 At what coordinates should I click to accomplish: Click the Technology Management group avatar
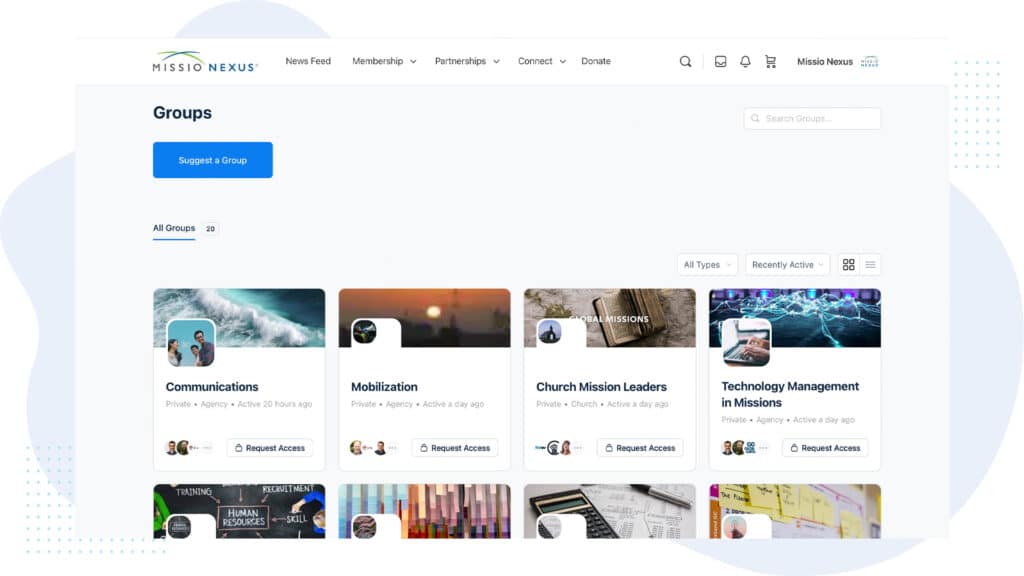[746, 343]
